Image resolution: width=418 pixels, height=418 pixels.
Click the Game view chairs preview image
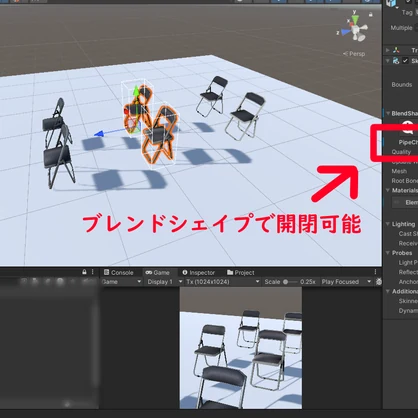coord(241,348)
